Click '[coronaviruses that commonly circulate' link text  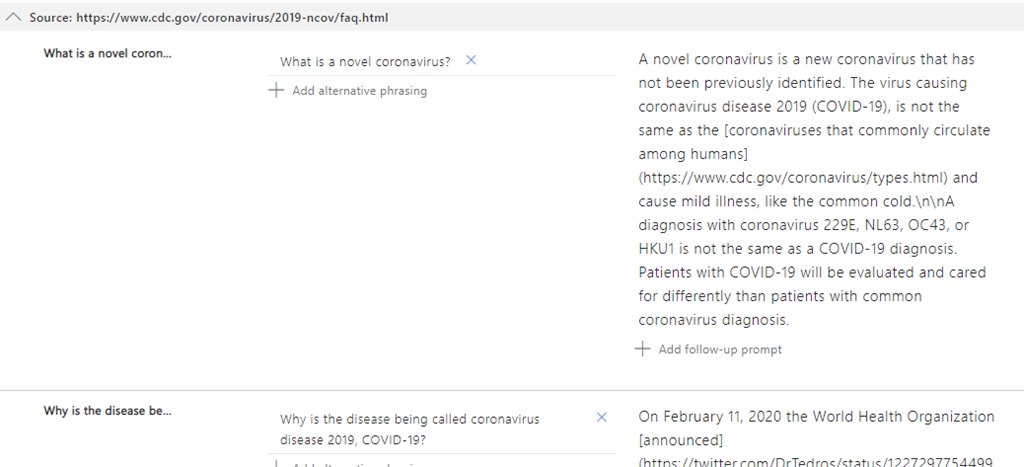pos(813,131)
